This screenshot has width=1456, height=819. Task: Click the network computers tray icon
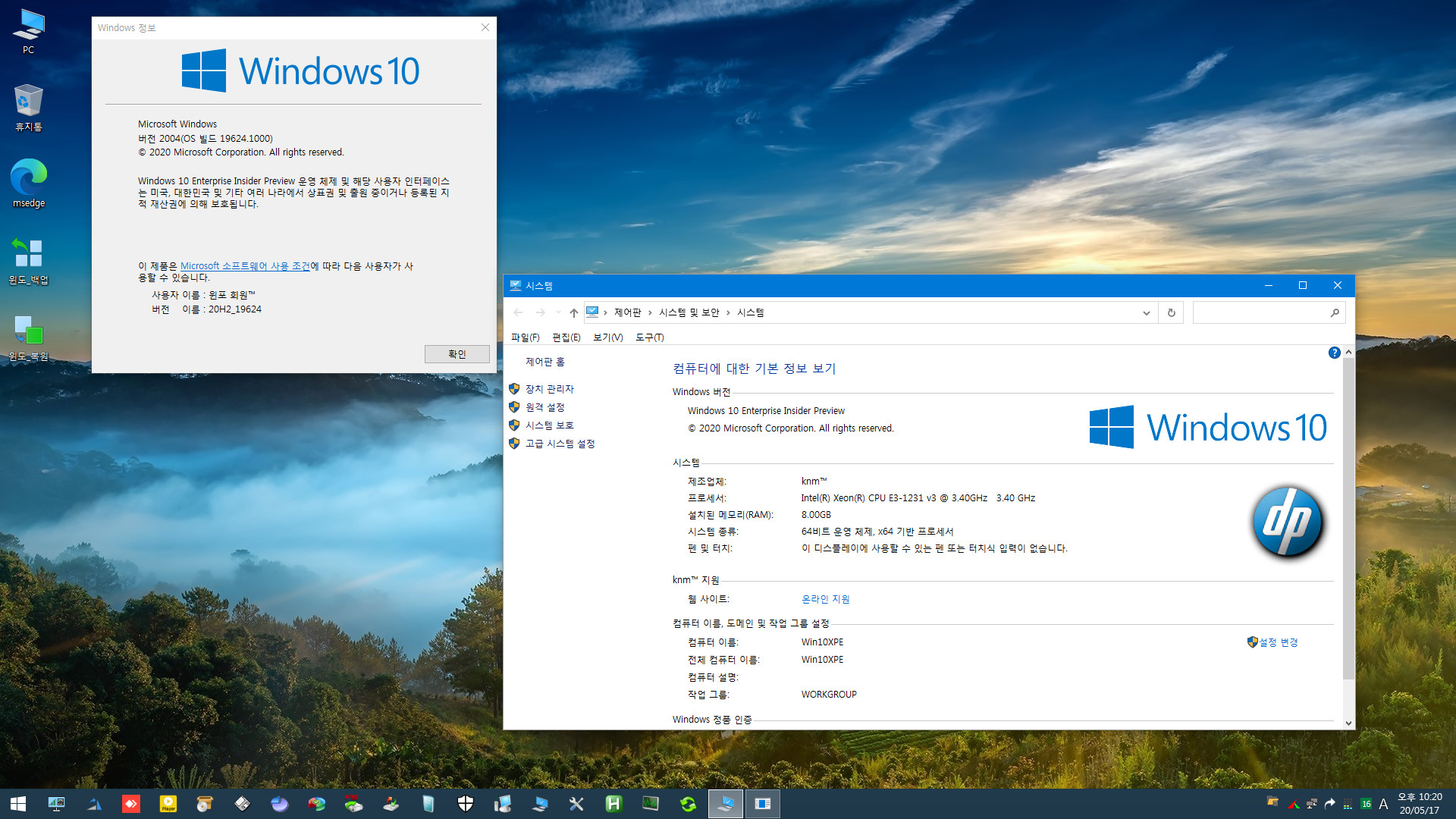coord(1311,804)
